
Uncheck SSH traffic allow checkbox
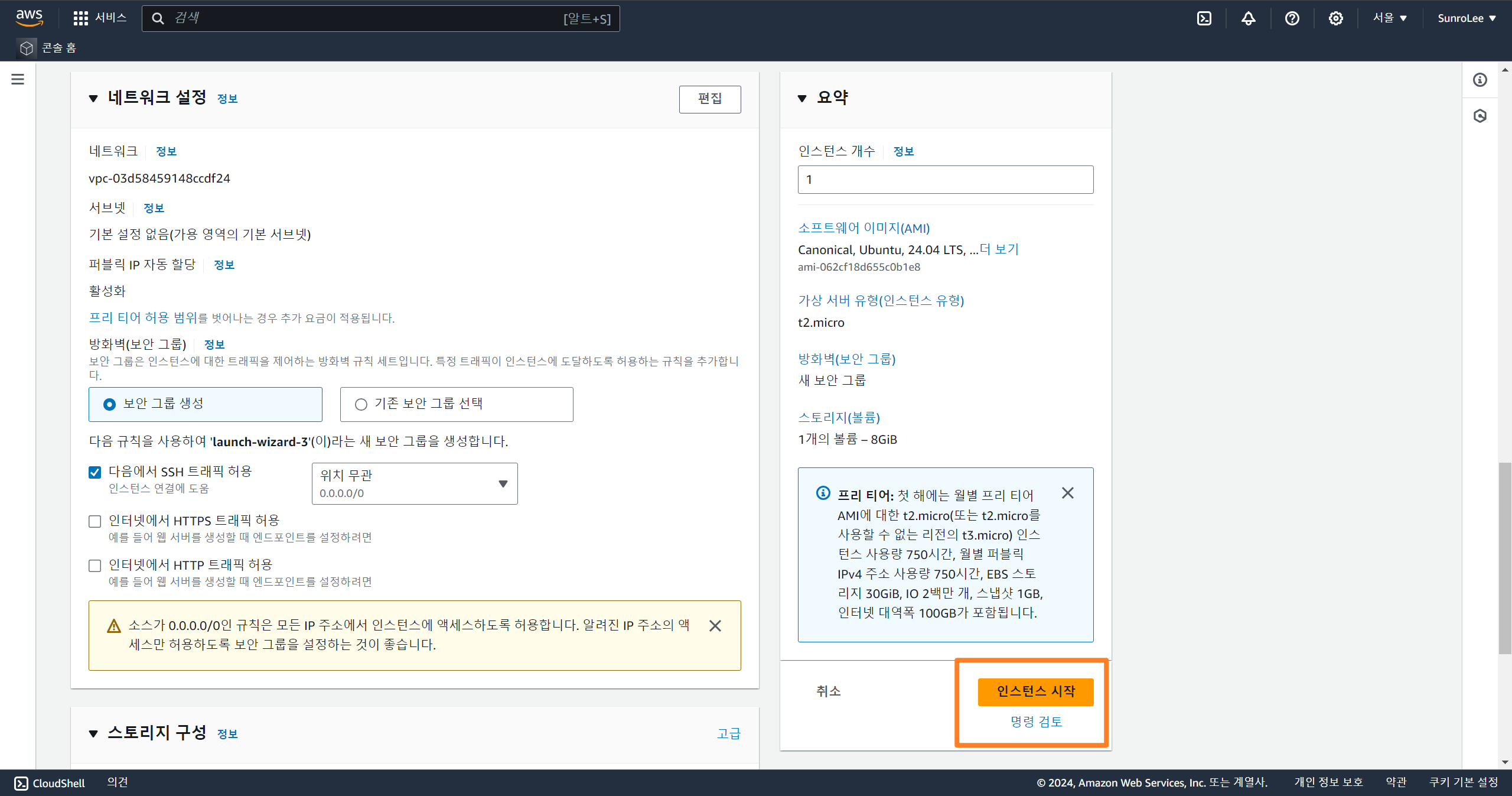click(x=94, y=472)
